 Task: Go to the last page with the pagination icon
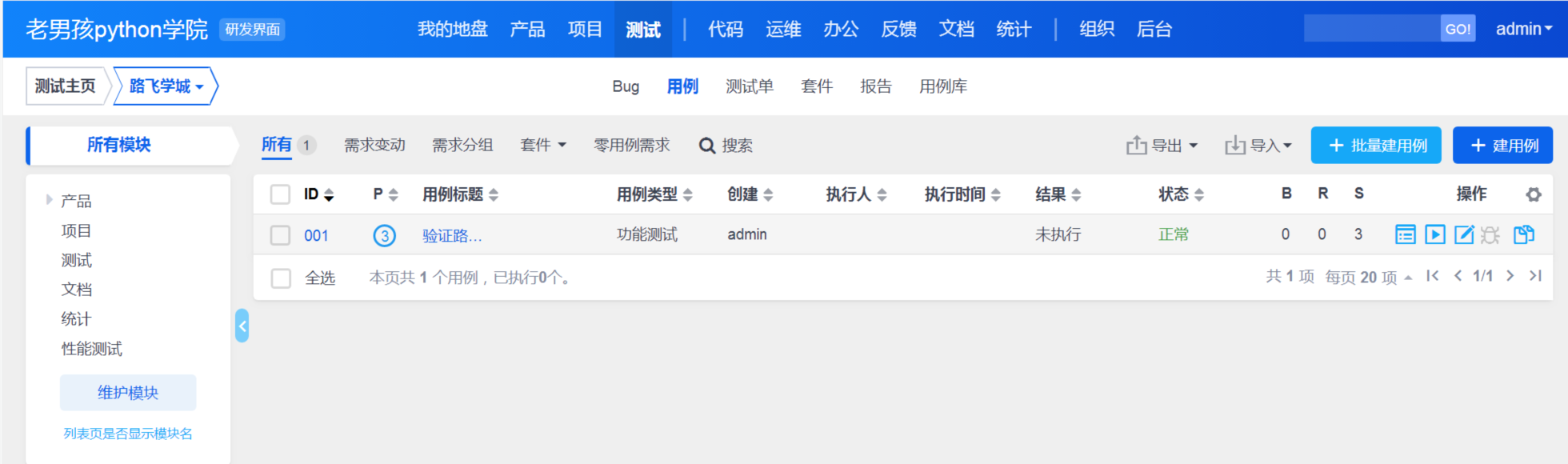tap(1535, 276)
